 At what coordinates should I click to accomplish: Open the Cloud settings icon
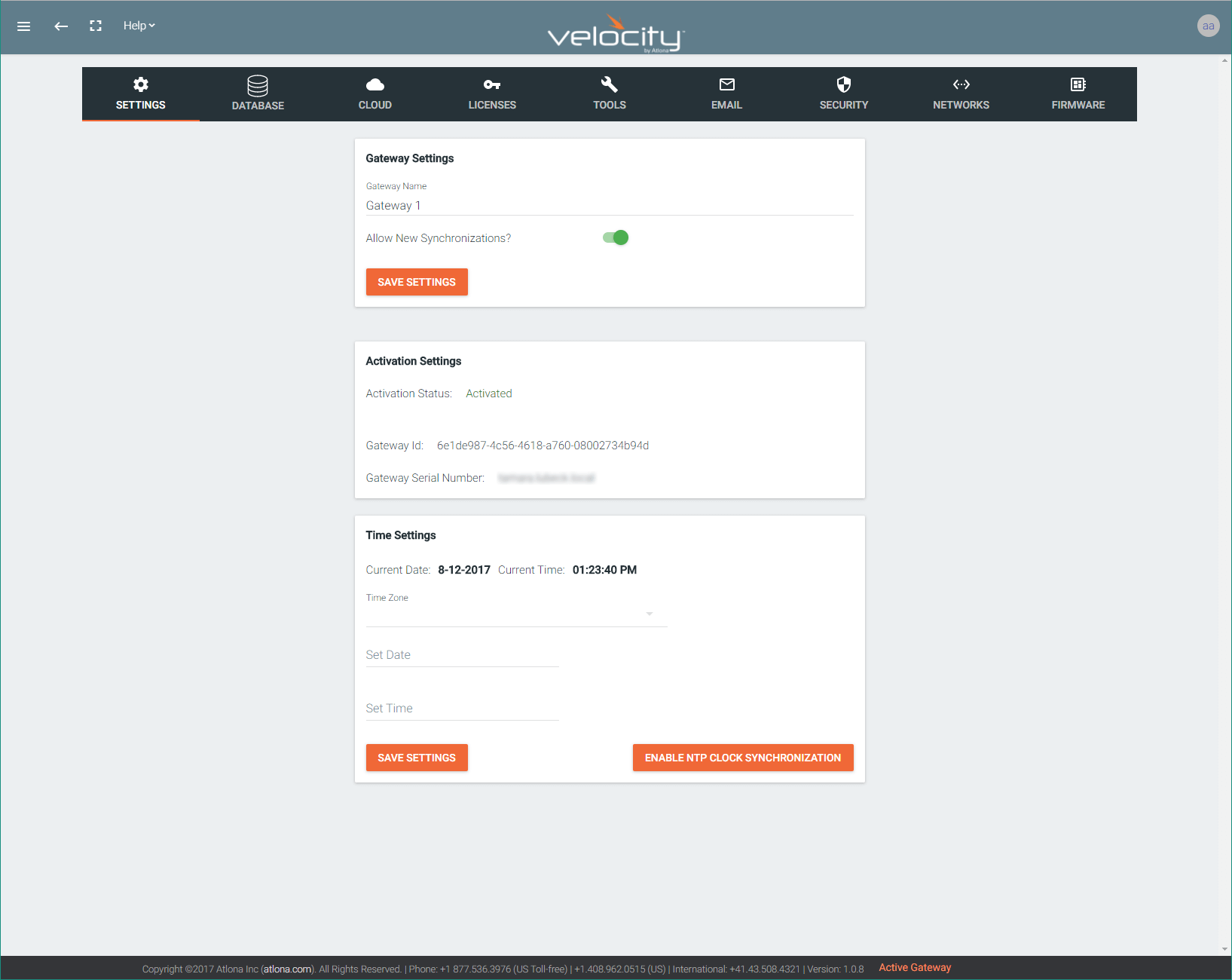pyautogui.click(x=374, y=84)
